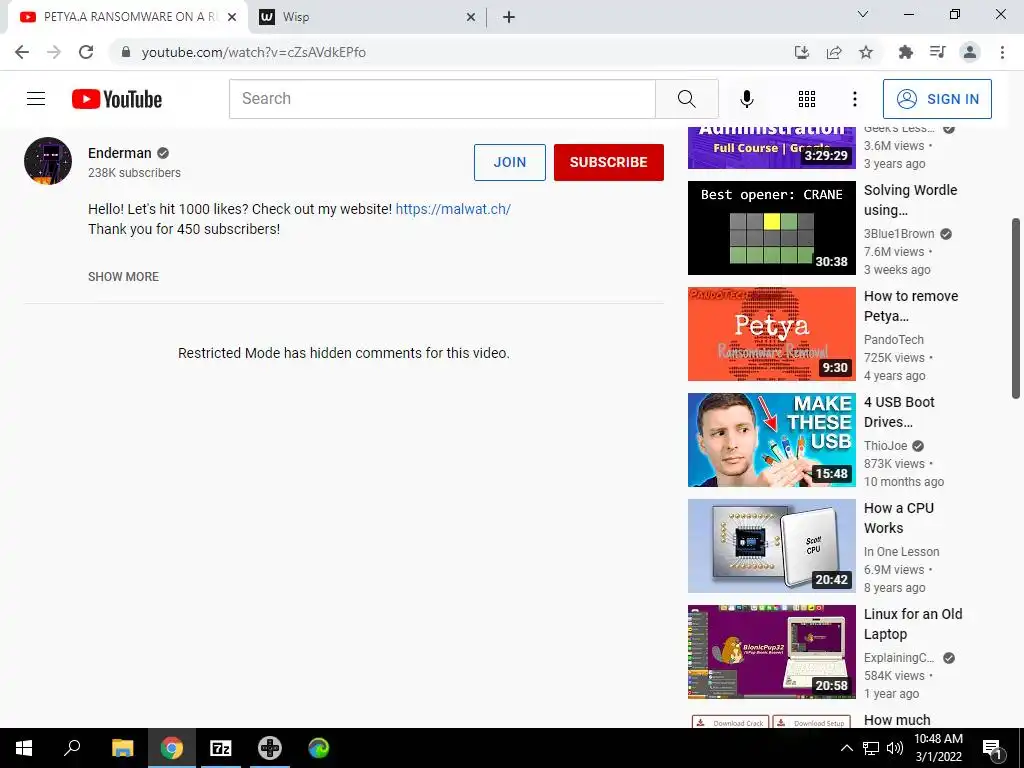
Task: Open the malwat.ch website link
Action: [x=453, y=209]
